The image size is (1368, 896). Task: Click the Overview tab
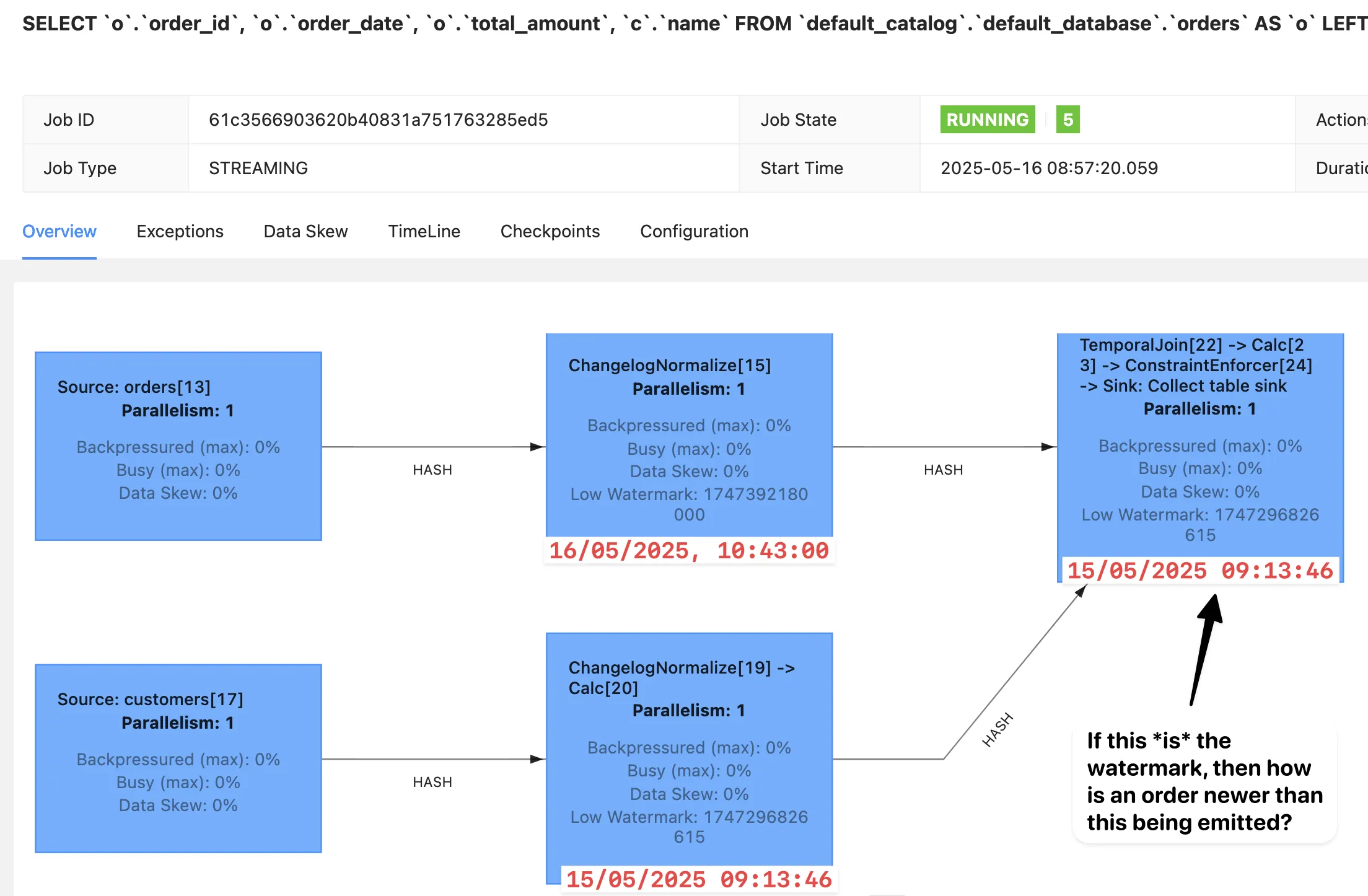tap(59, 231)
